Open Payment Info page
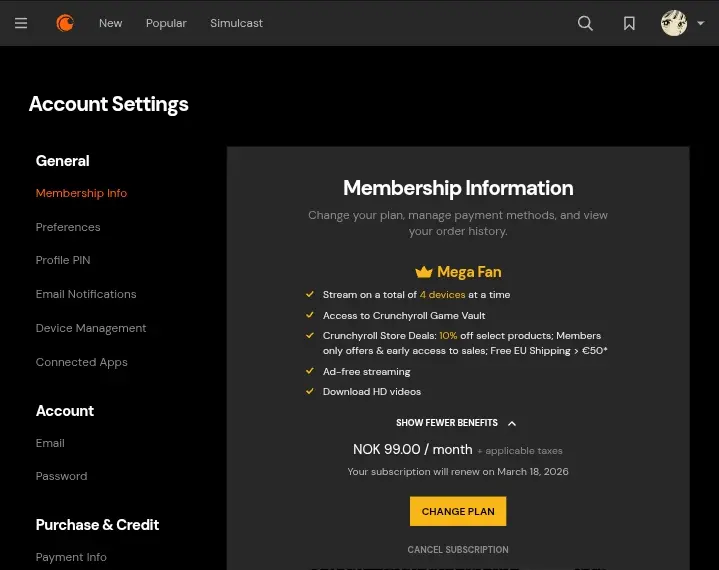 (71, 557)
